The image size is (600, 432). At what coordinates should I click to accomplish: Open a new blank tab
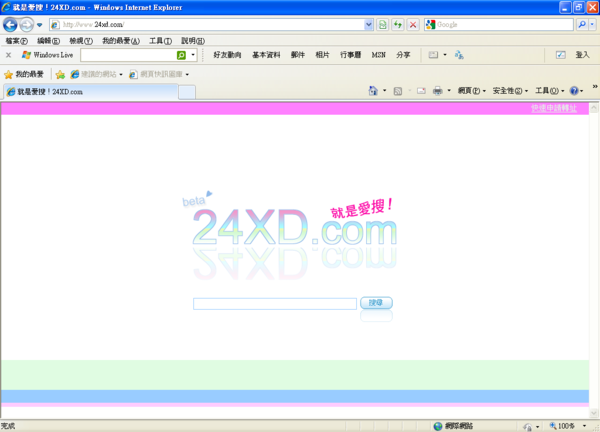(x=187, y=92)
